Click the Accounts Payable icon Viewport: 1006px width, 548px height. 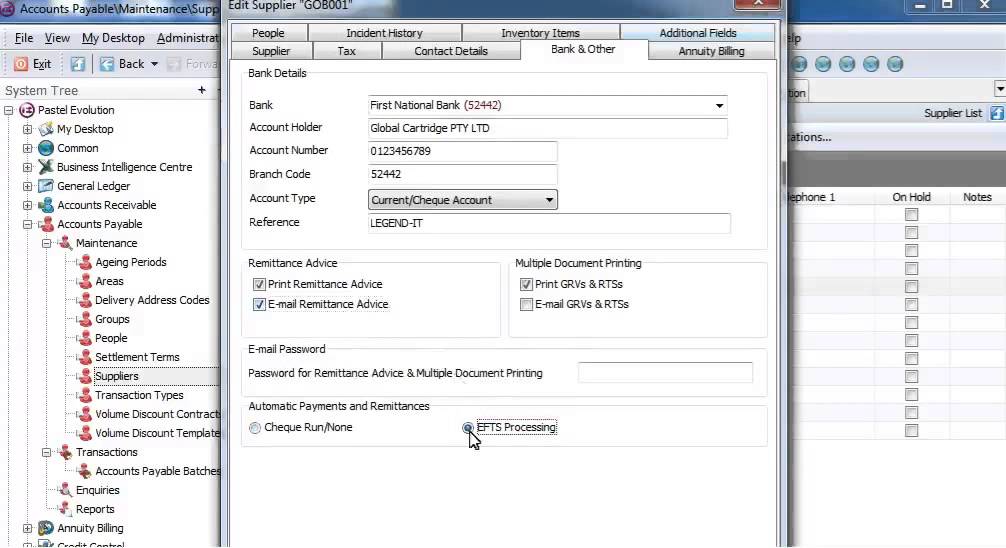click(x=46, y=224)
